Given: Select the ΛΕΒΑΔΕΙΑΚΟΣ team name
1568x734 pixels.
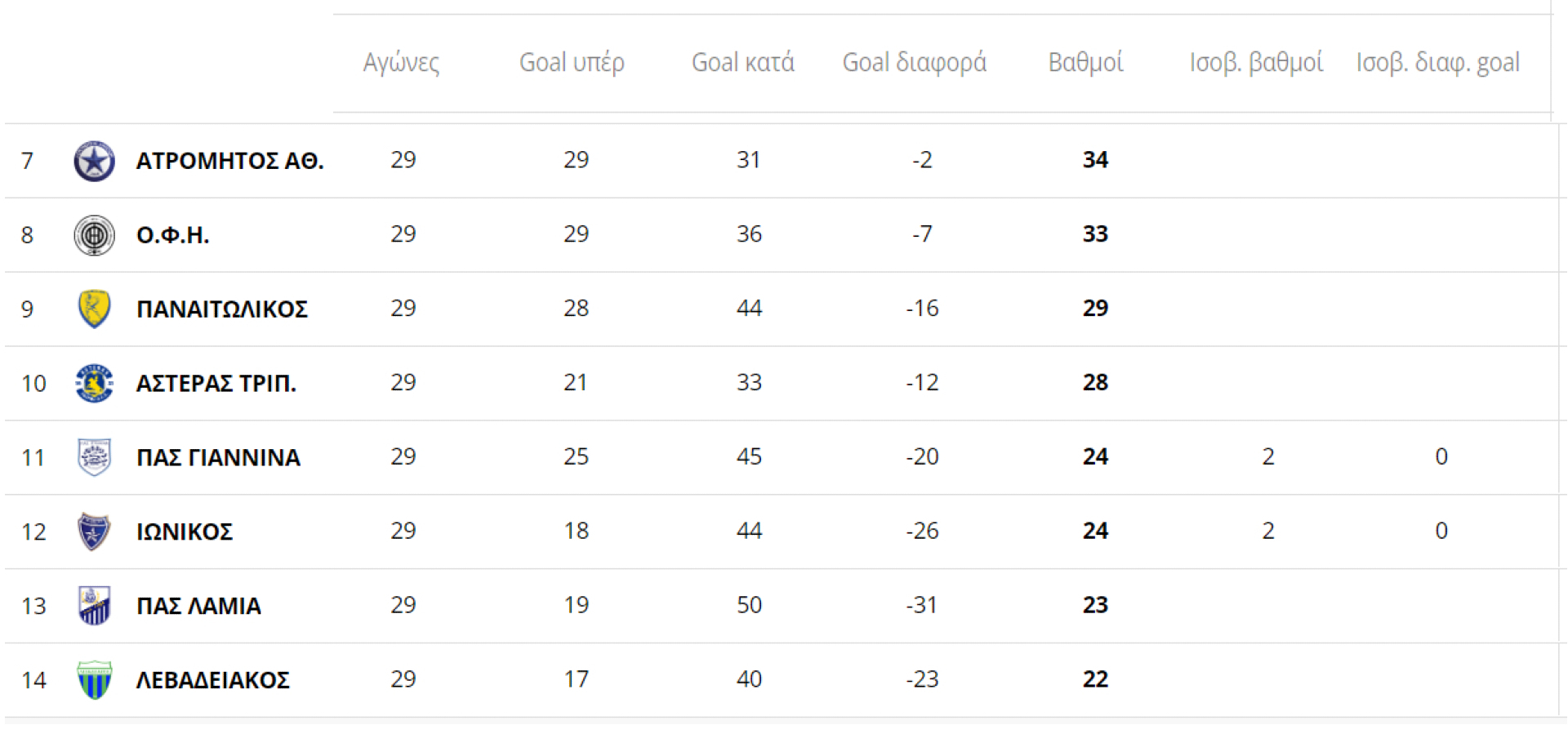Looking at the screenshot, I should [213, 680].
